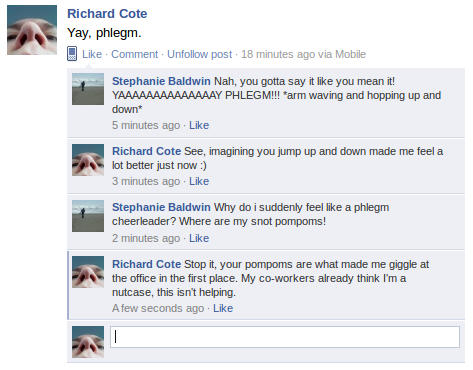Like the comment posted 3 minutes ago
This screenshot has height=370, width=473.
point(199,181)
